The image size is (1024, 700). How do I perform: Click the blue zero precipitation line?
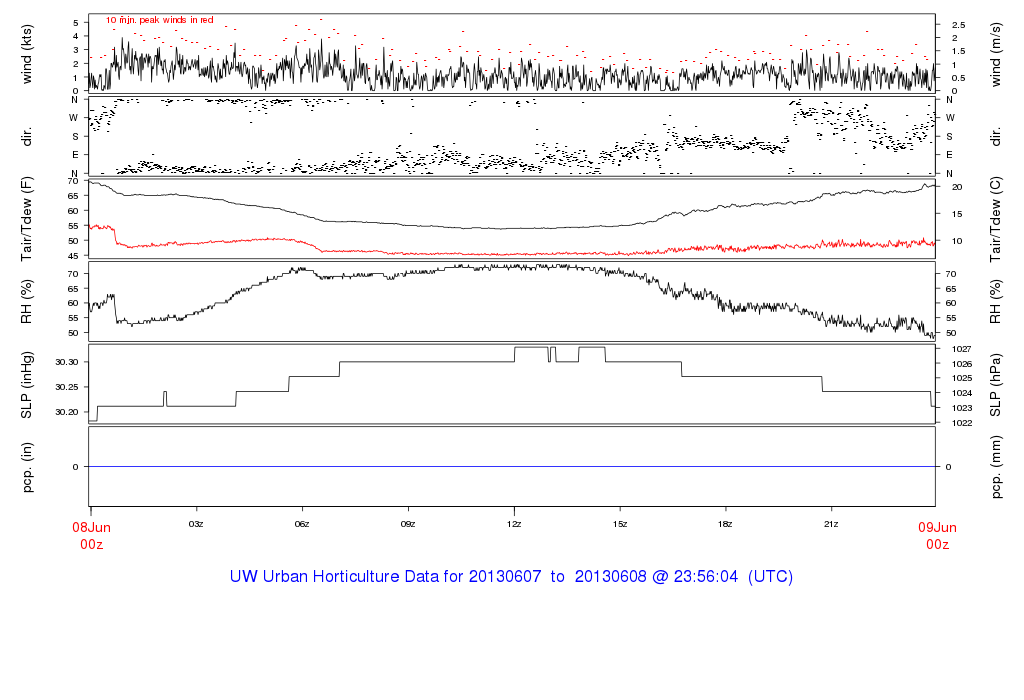click(512, 466)
